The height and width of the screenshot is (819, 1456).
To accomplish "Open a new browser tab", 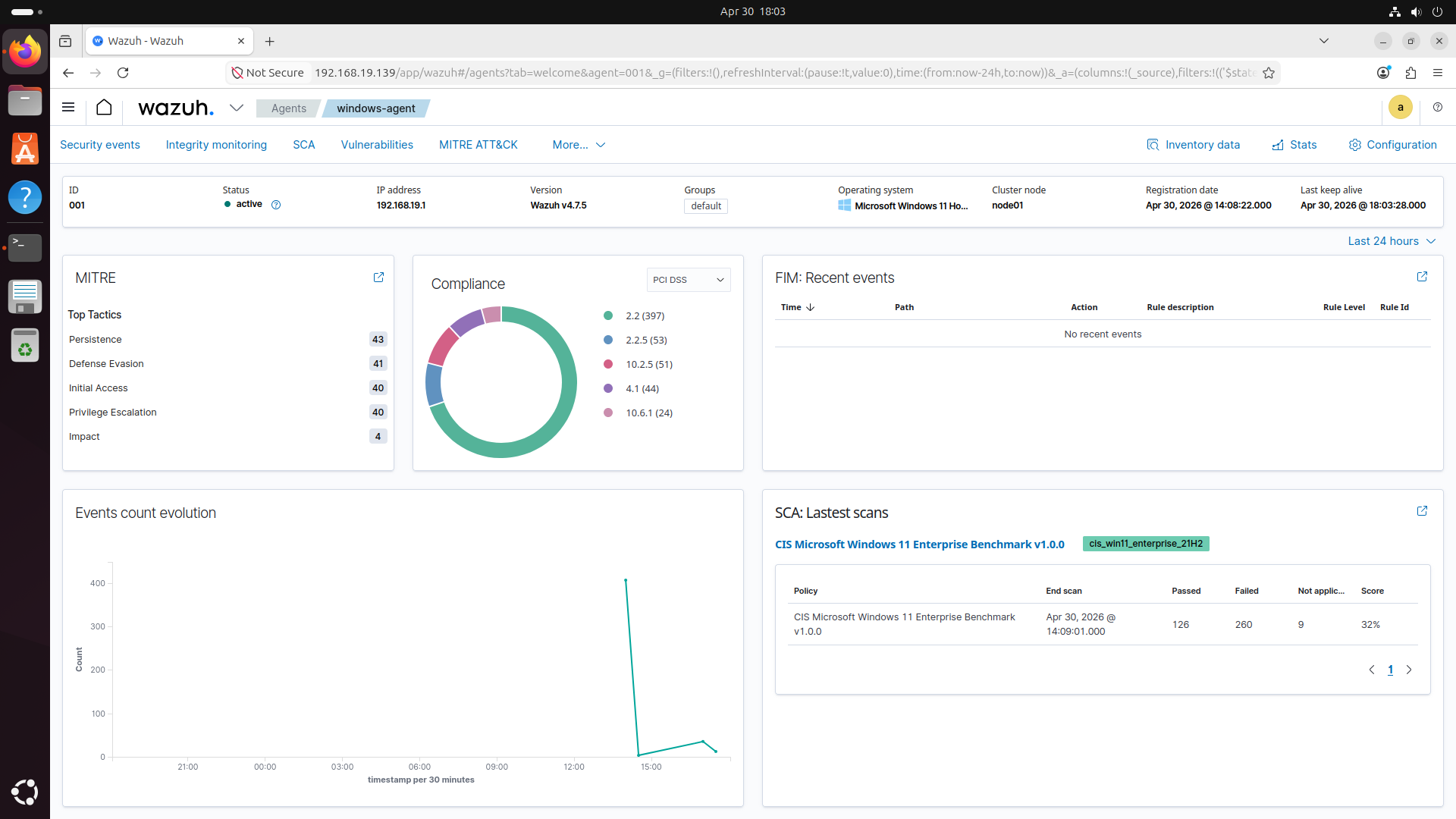I will click(269, 41).
